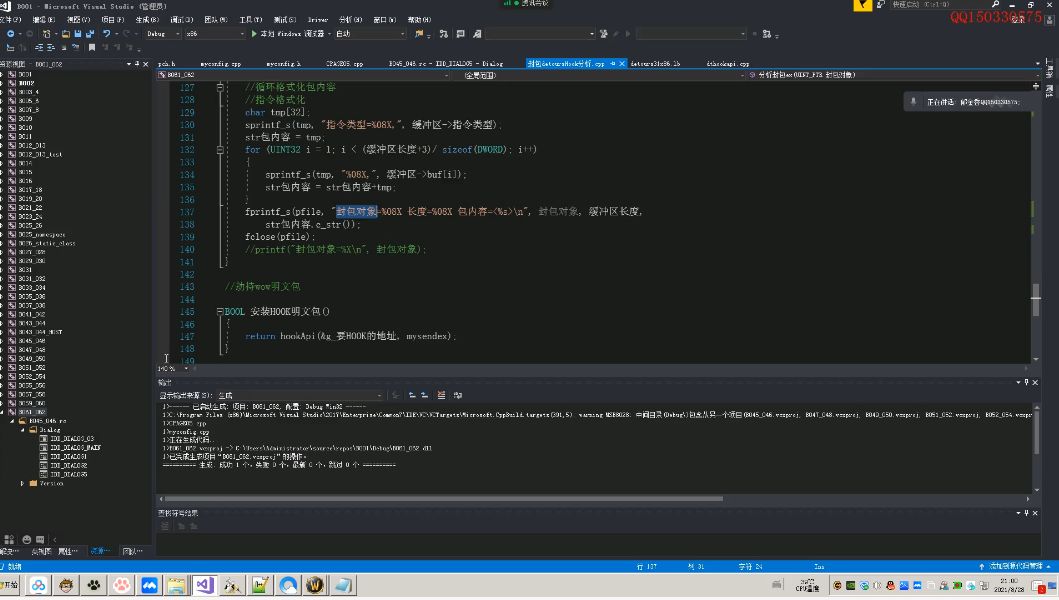Collapse the for loop at line 132
Image resolution: width=1059 pixels, height=600 pixels.
220,150
